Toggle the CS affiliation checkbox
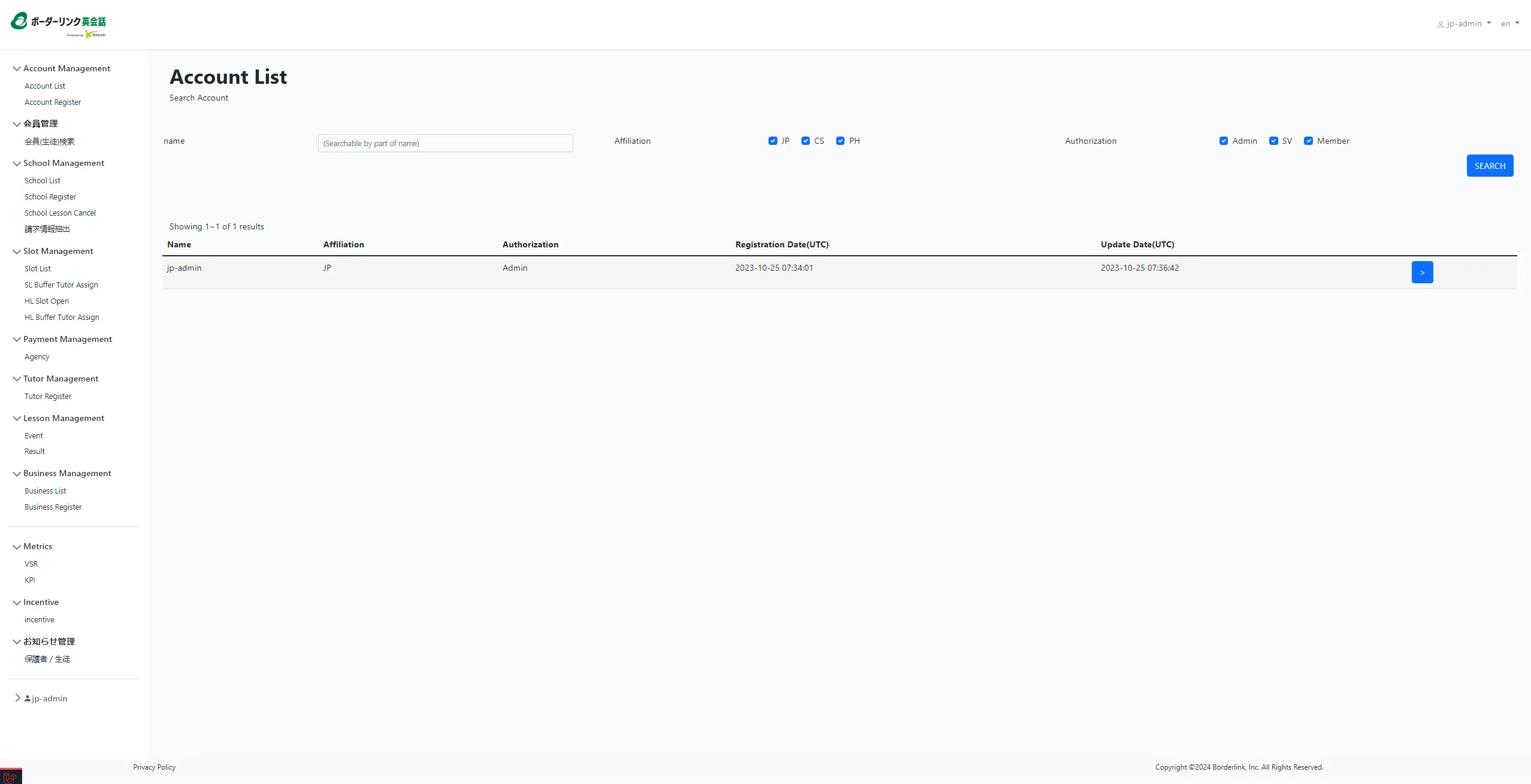1531x784 pixels. (x=806, y=141)
